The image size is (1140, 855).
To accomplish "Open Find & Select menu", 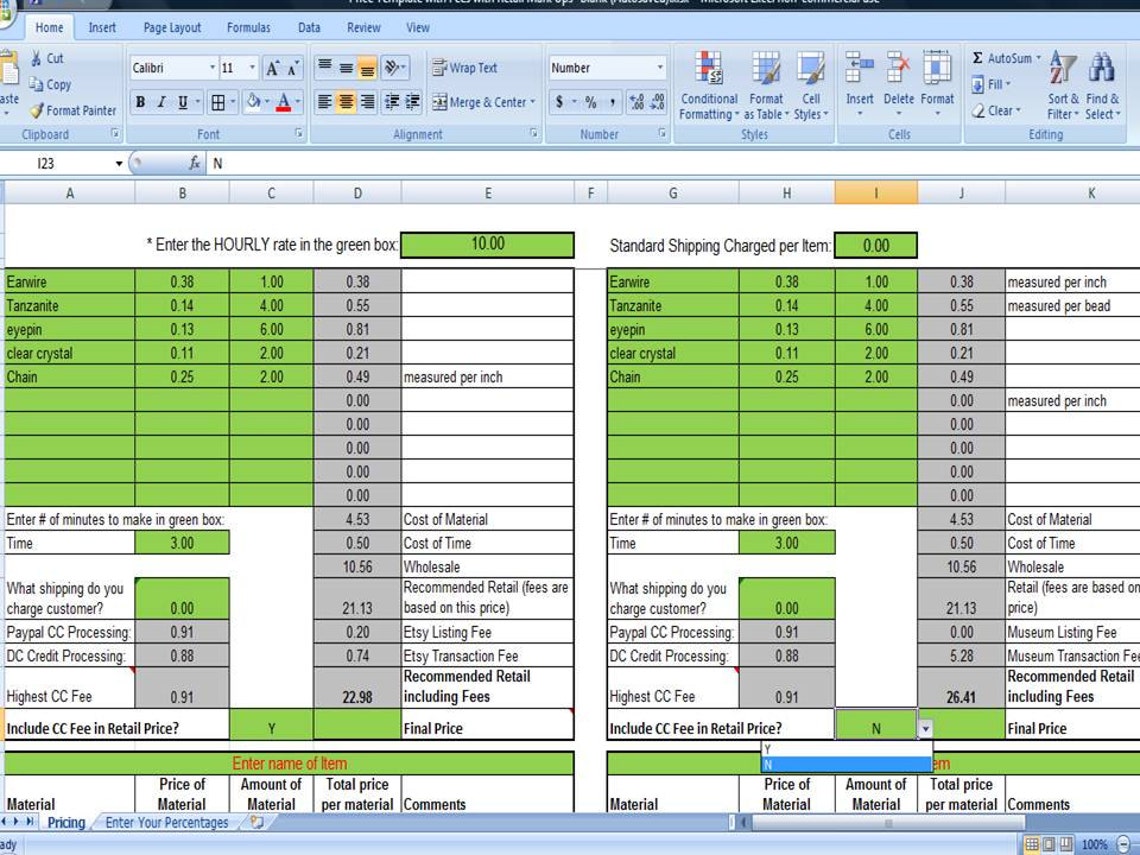I will coord(1102,86).
